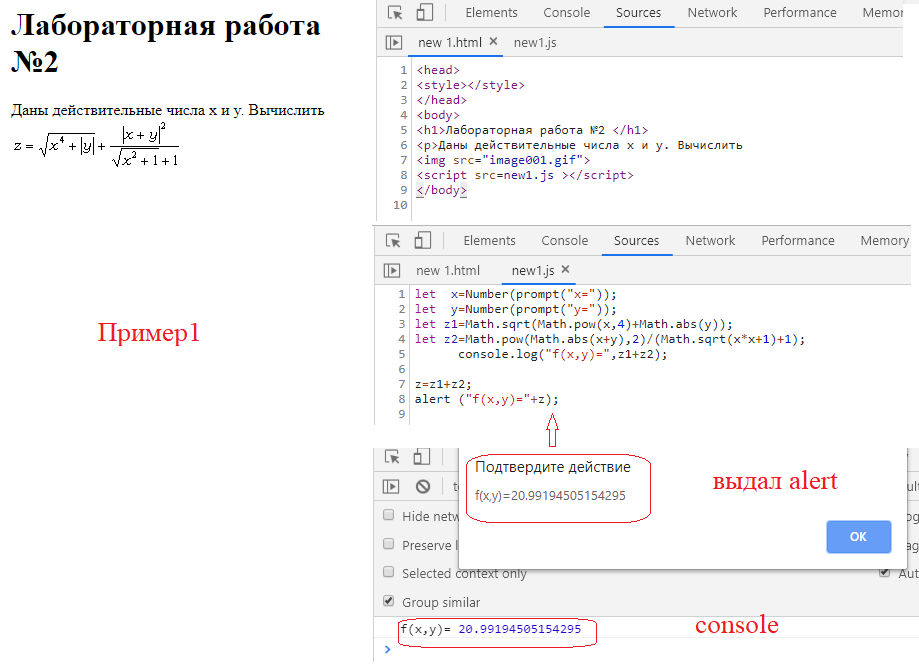Toggle device toolbar icon above the HTML source panel
This screenshot has width=919, height=665.
[424, 13]
